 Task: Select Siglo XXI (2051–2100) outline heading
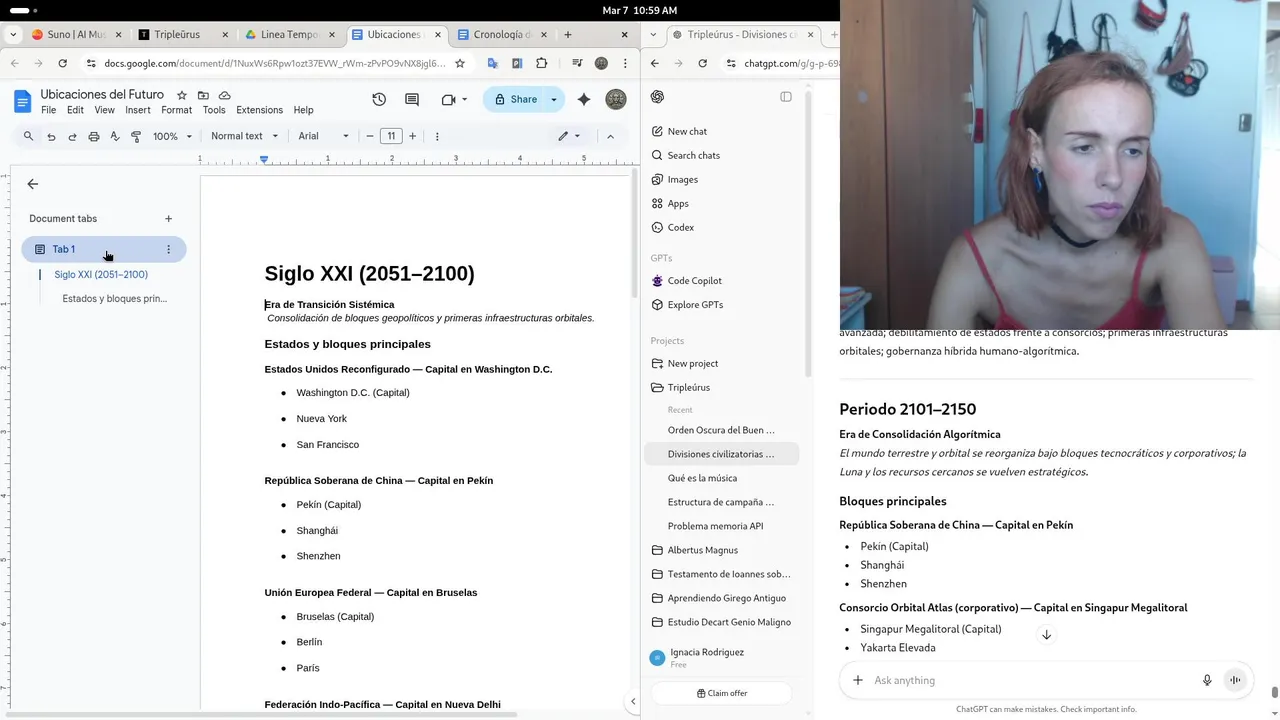coord(101,274)
